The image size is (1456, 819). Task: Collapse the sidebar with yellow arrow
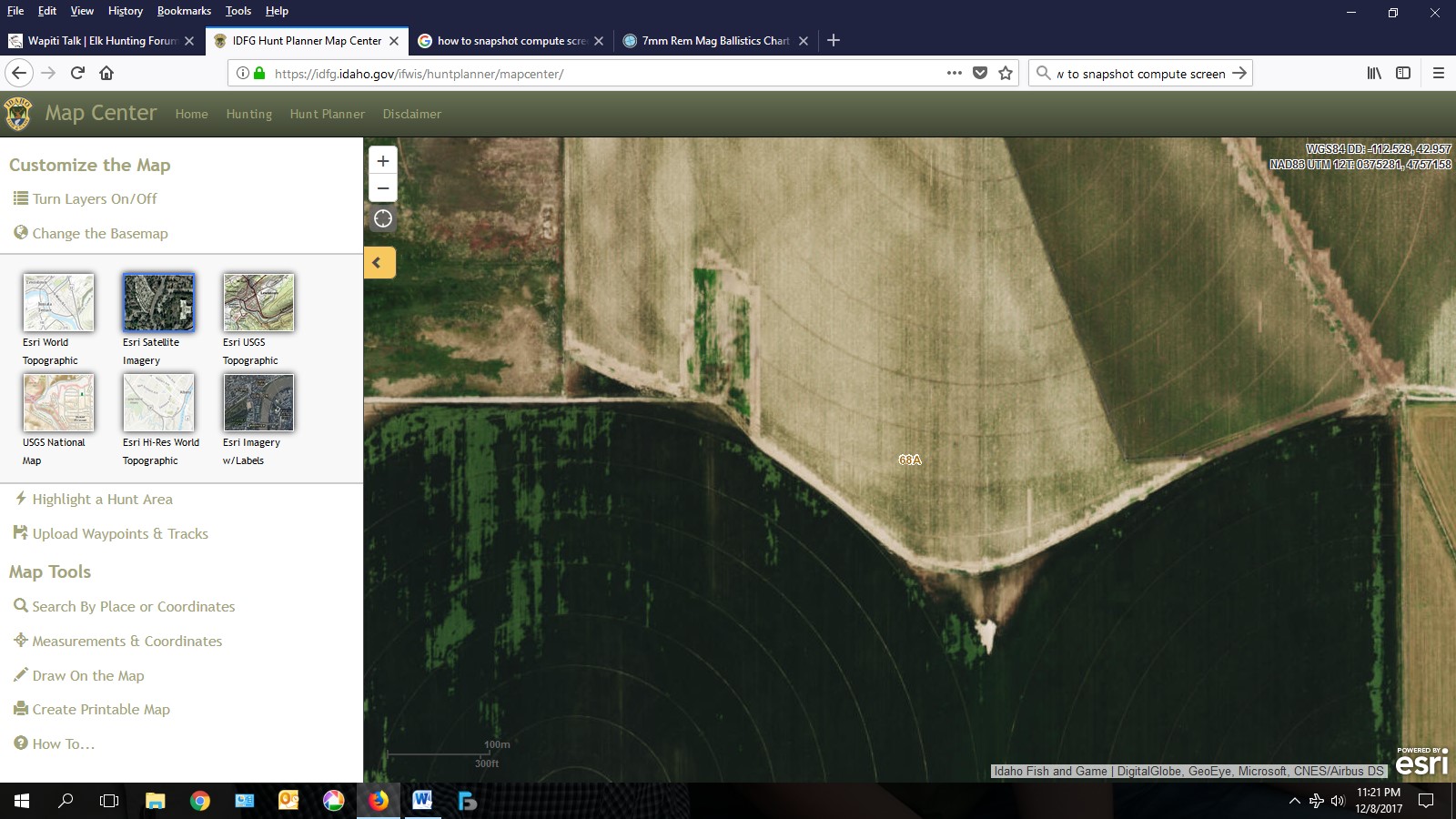(x=379, y=262)
